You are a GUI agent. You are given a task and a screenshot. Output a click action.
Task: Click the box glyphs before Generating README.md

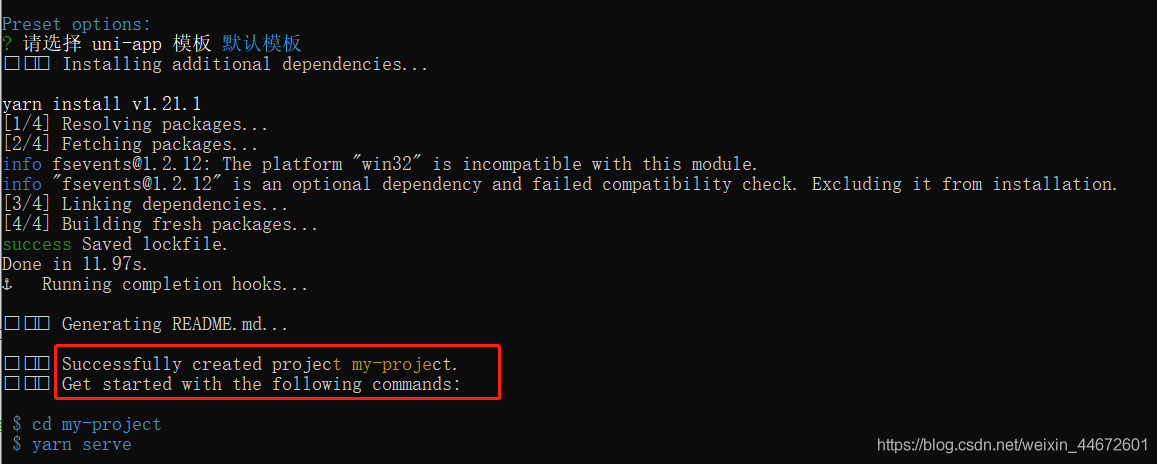[26, 324]
